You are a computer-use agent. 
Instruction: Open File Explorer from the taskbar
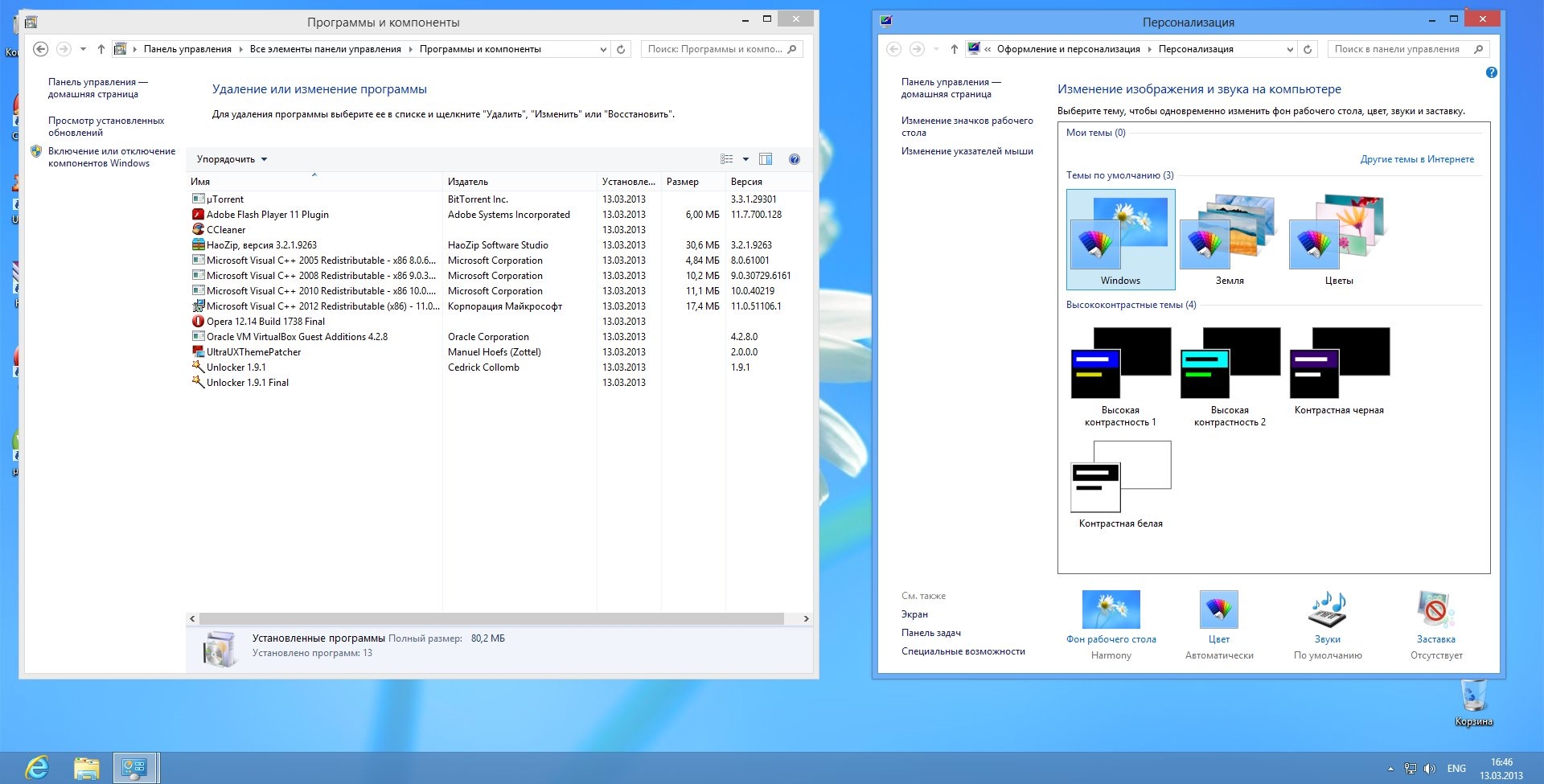pyautogui.click(x=86, y=768)
